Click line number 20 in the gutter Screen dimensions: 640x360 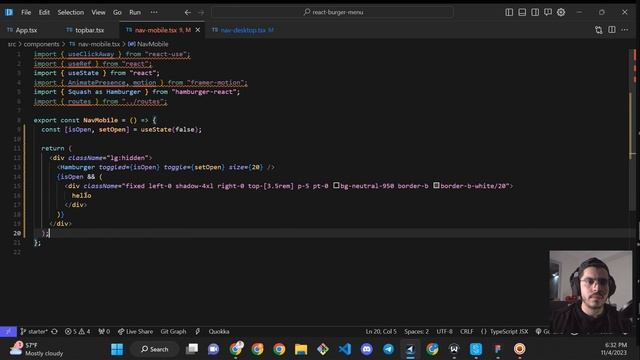(x=17, y=233)
